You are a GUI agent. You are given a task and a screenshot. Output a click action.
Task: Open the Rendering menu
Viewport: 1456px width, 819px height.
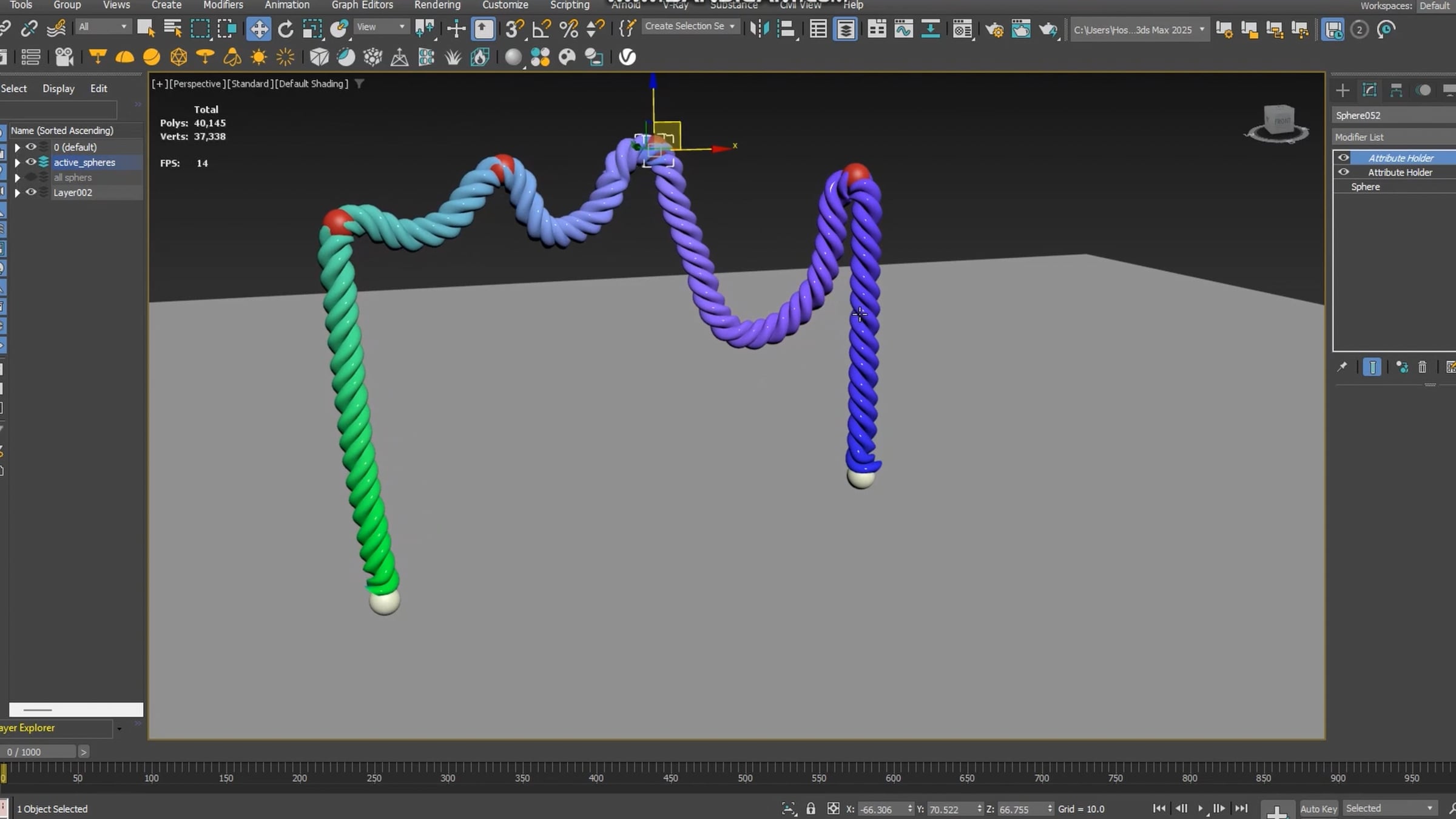[437, 5]
